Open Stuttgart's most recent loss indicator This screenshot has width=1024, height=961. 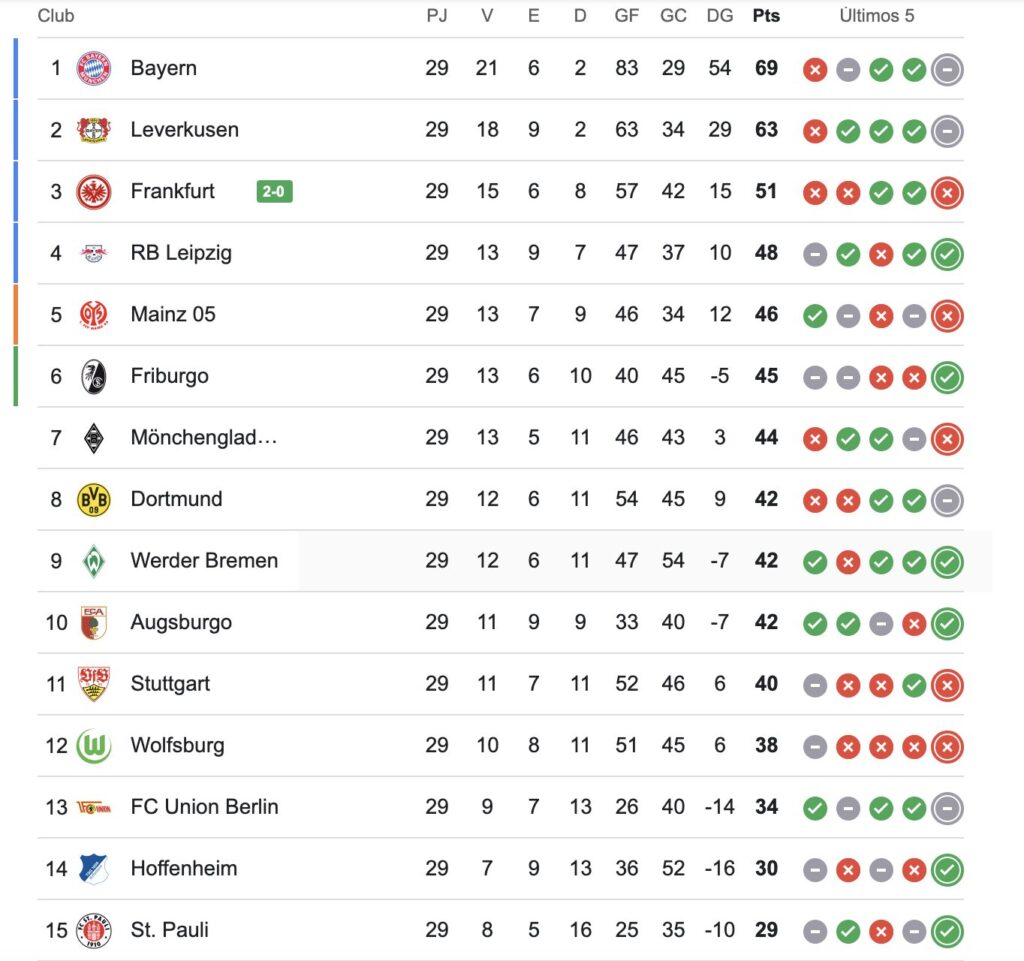948,685
